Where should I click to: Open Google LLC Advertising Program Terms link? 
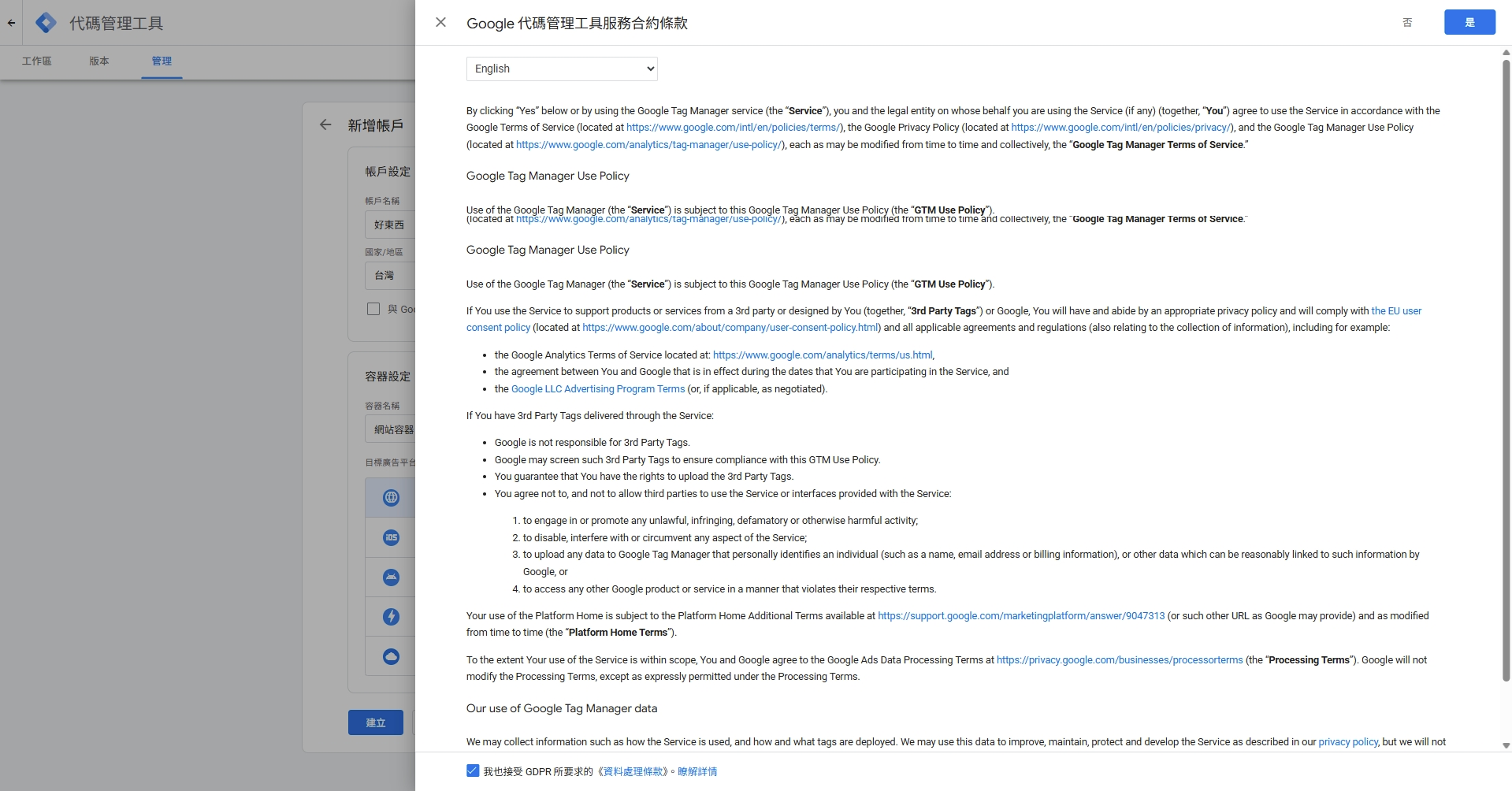tap(598, 389)
